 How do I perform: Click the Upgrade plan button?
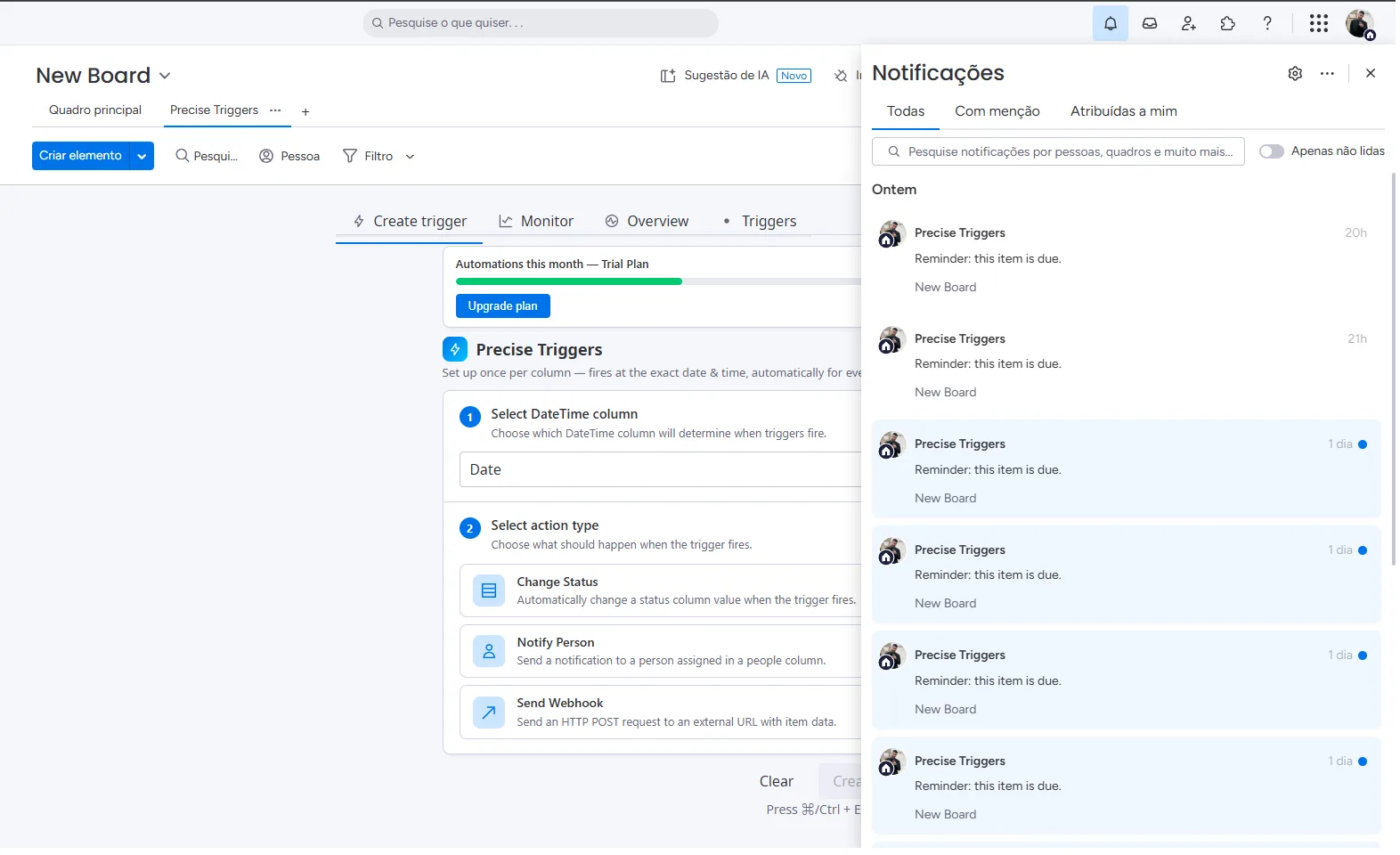[502, 305]
